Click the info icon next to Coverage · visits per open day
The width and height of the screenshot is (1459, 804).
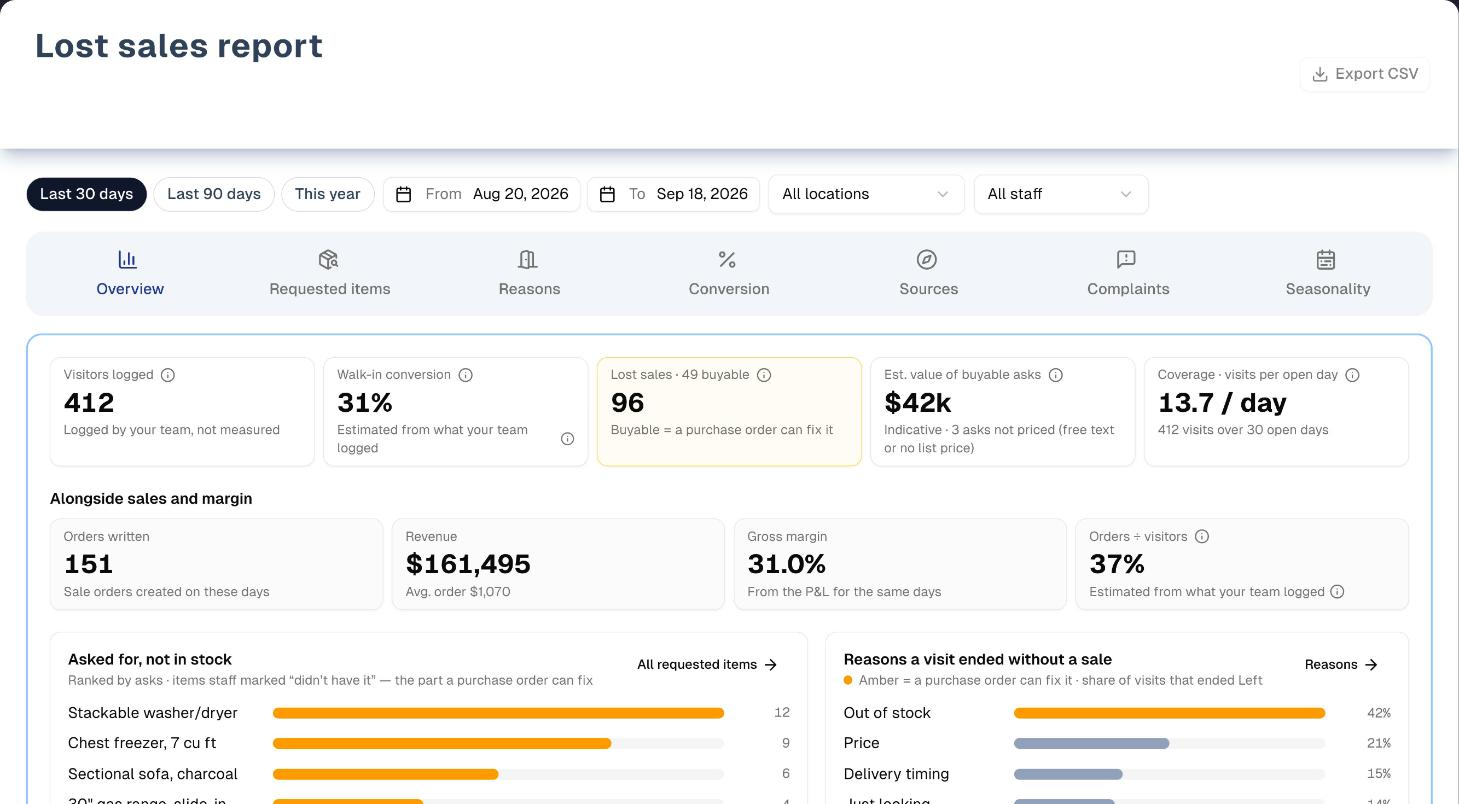(1352, 375)
